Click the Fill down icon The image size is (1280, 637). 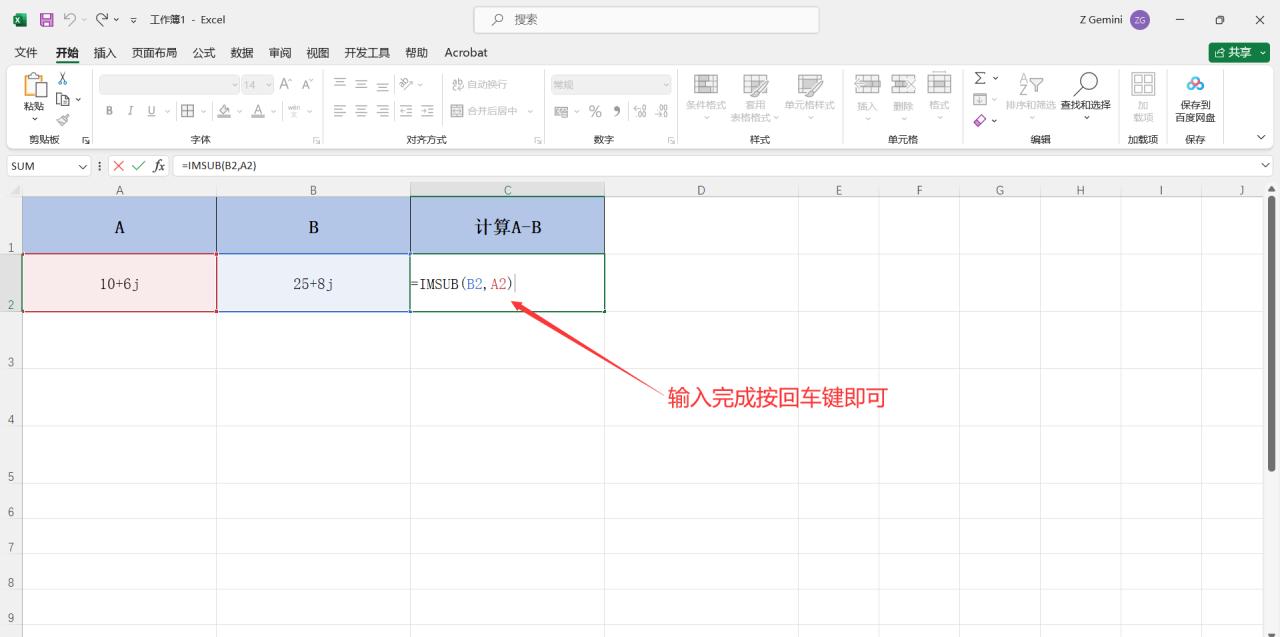click(x=980, y=99)
